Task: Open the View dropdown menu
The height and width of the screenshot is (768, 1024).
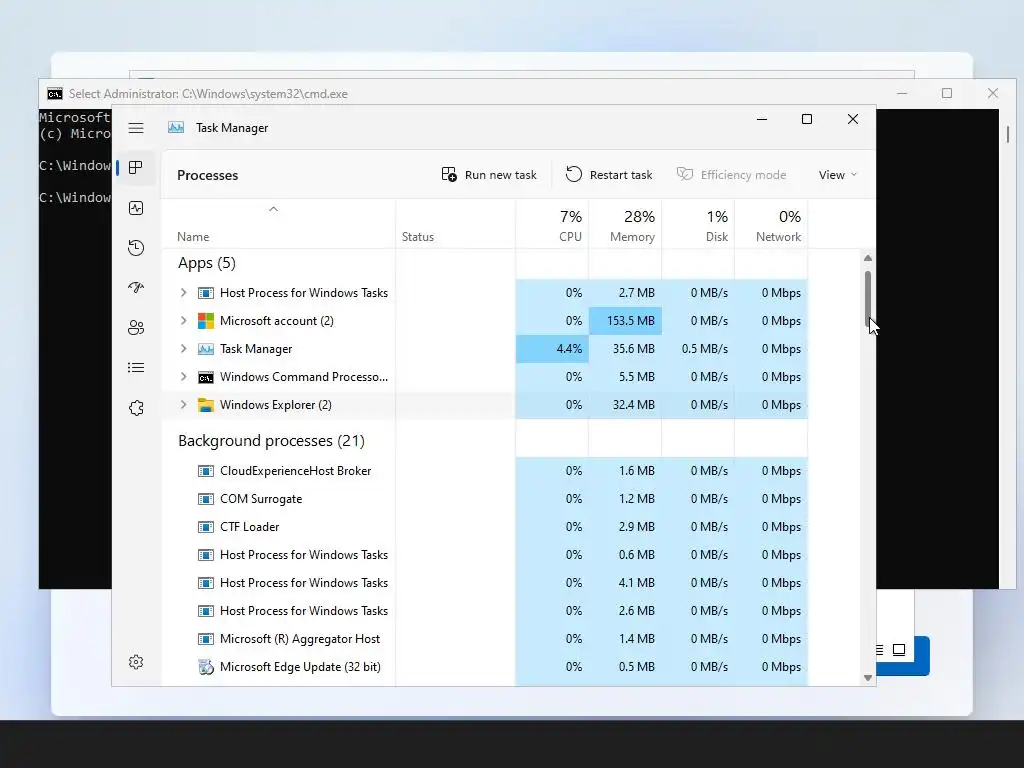Action: click(838, 174)
